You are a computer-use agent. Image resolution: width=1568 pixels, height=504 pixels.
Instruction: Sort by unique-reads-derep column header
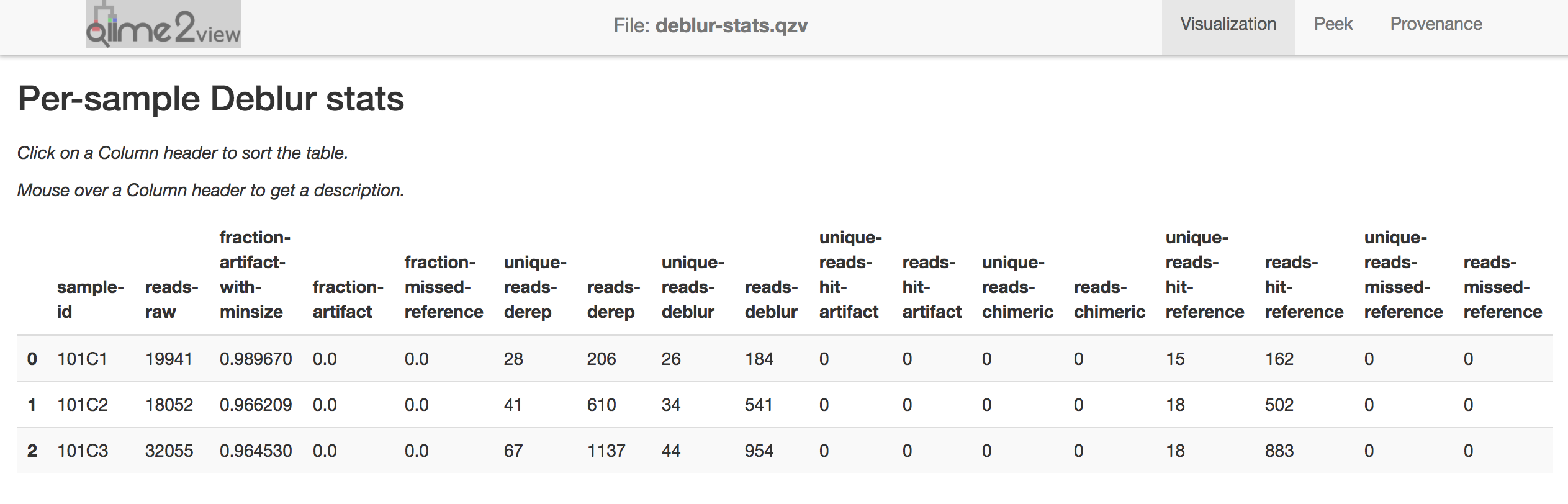(534, 287)
